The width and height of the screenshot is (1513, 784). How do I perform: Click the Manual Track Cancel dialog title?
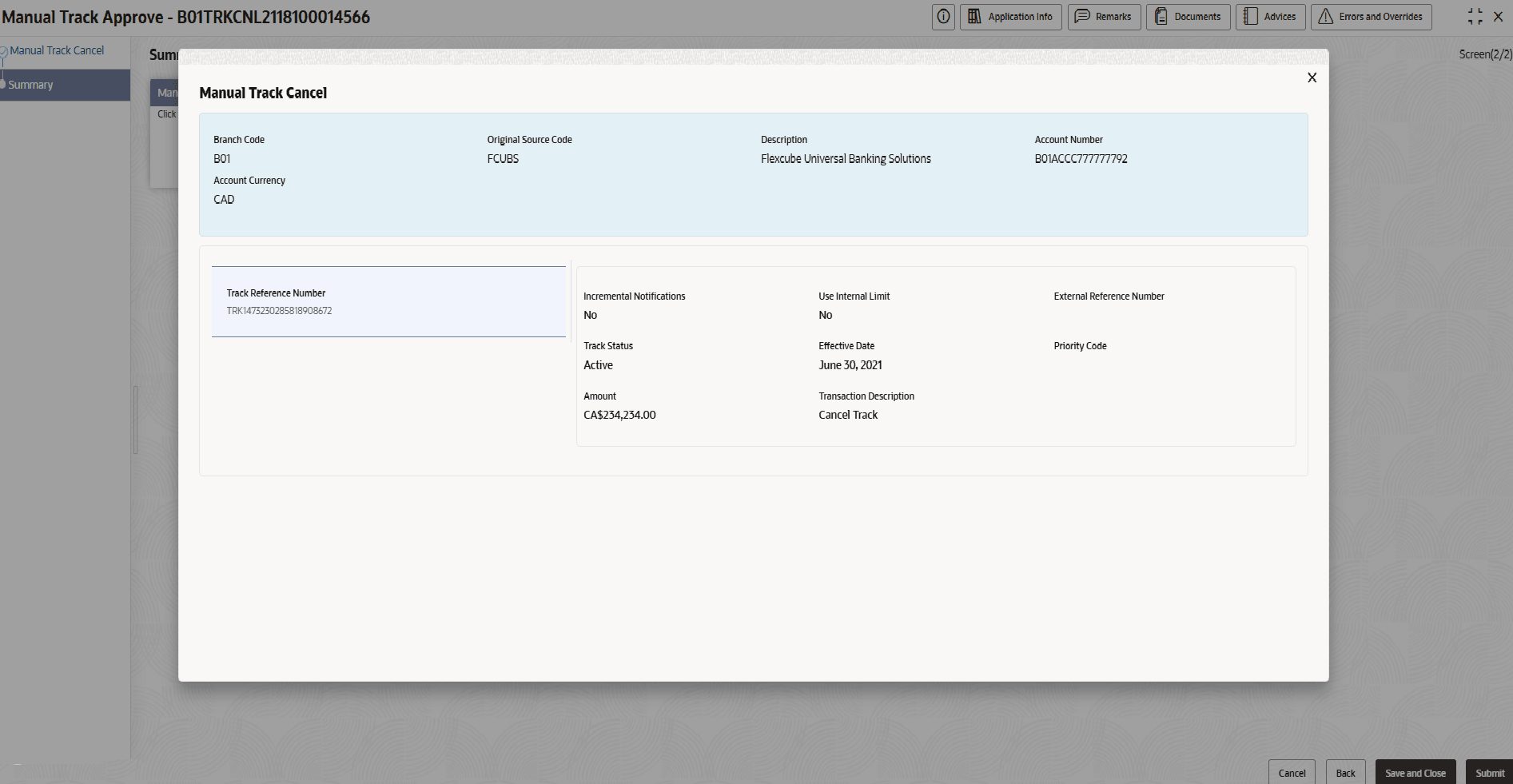coord(263,93)
